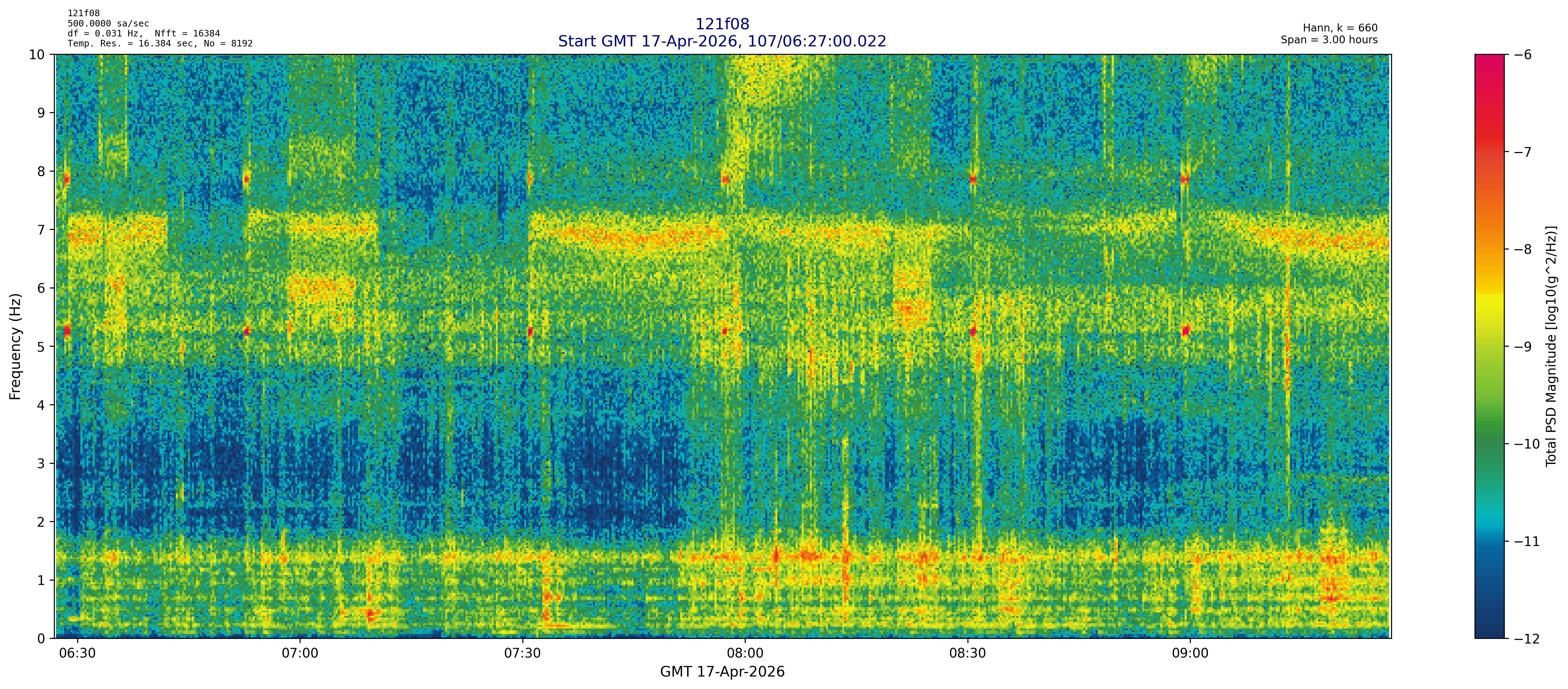Image resolution: width=1568 pixels, height=689 pixels.
Task: Click the y-axis tick label 10
Action: point(36,55)
